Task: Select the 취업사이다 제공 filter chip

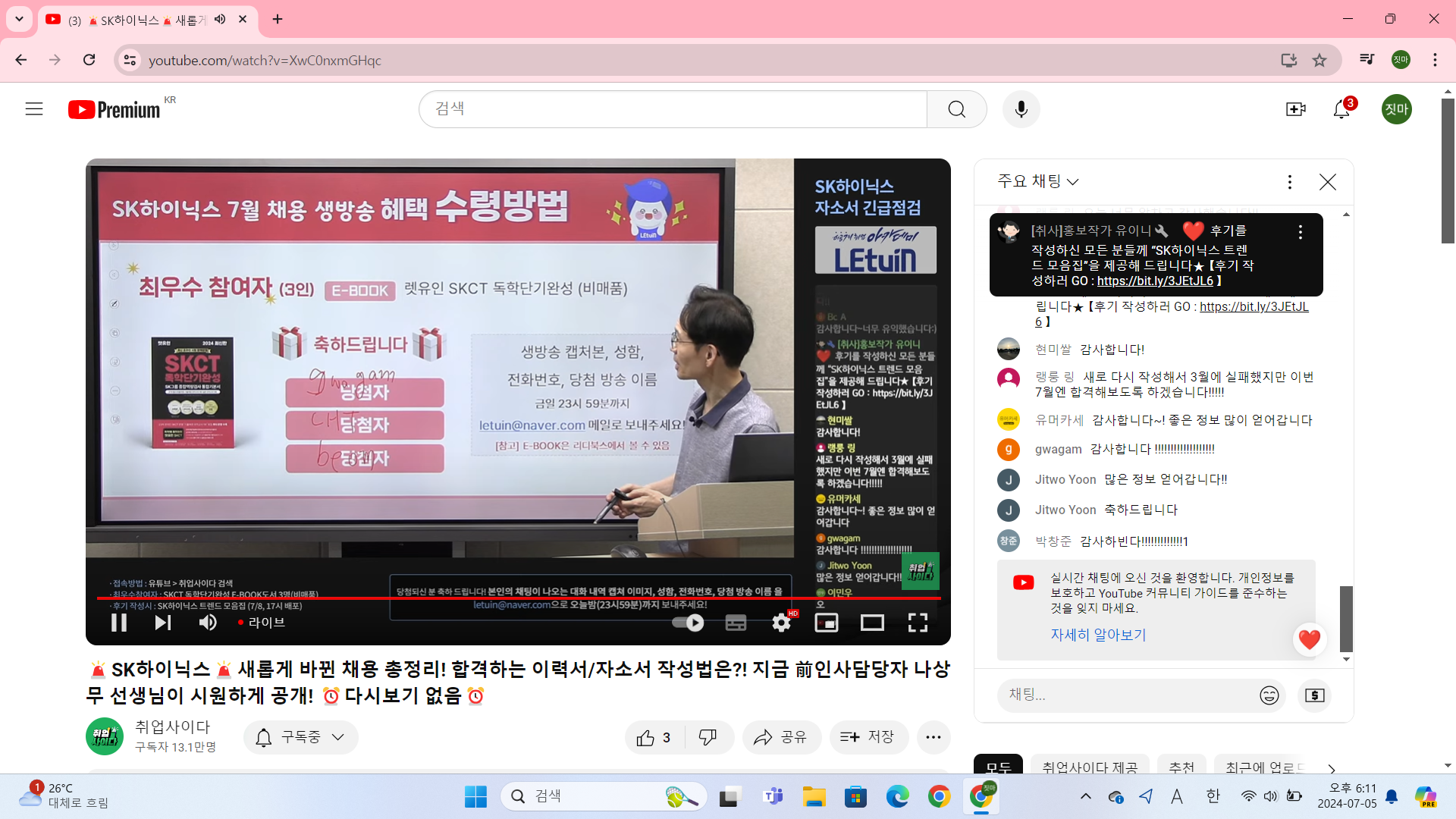Action: (x=1090, y=767)
